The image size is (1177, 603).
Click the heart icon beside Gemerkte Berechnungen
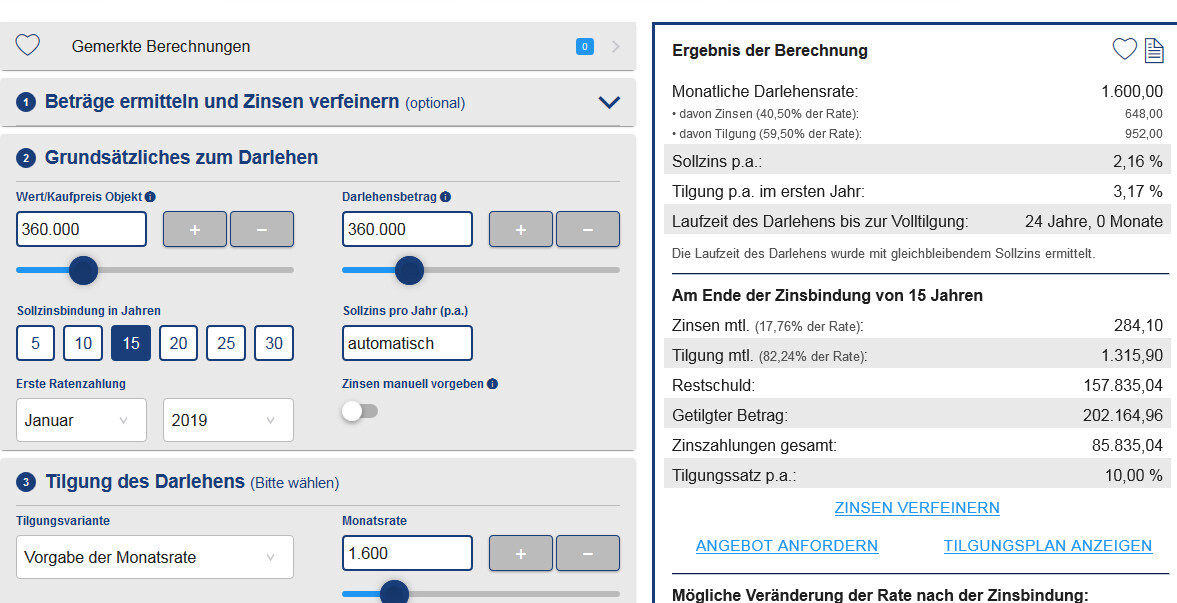[x=27, y=46]
